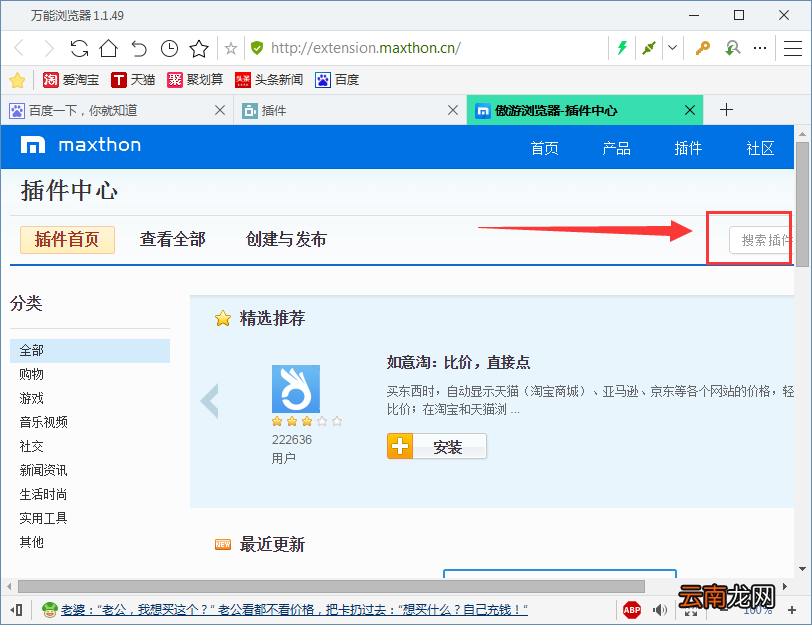This screenshot has height=625, width=812.
Task: Open the 百度 bookmark
Action: coord(337,80)
